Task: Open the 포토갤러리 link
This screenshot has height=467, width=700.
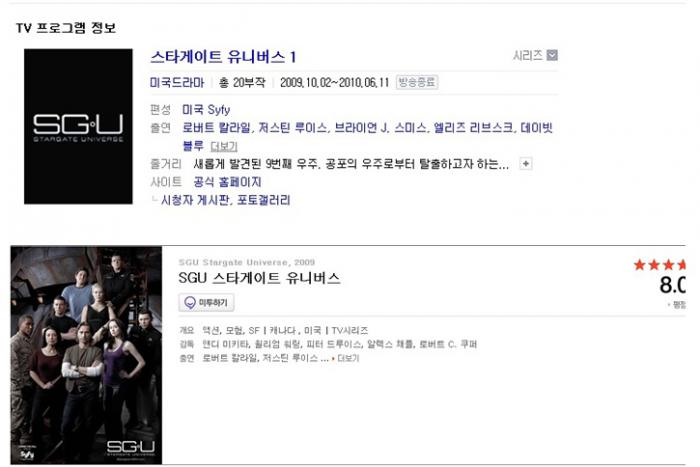Action: tap(263, 200)
